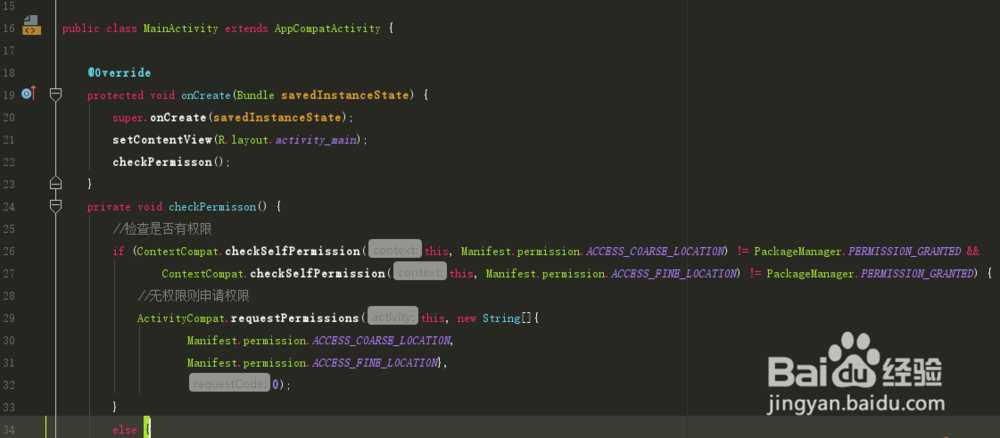Click checkPermisson method declaration on line 24
The height and width of the screenshot is (438, 1000).
[212, 207]
